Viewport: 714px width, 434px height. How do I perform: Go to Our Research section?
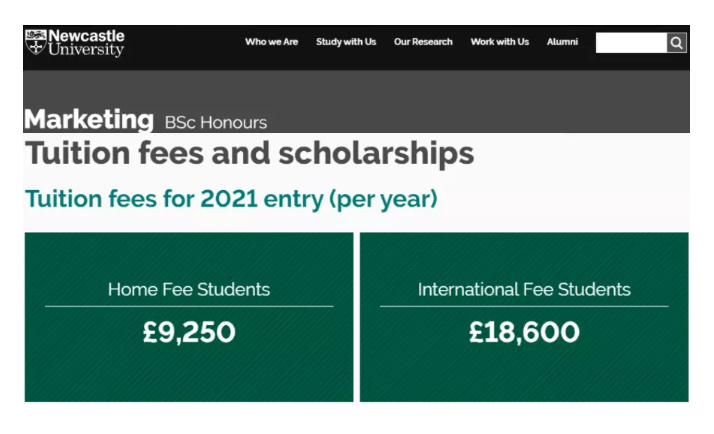click(x=423, y=42)
